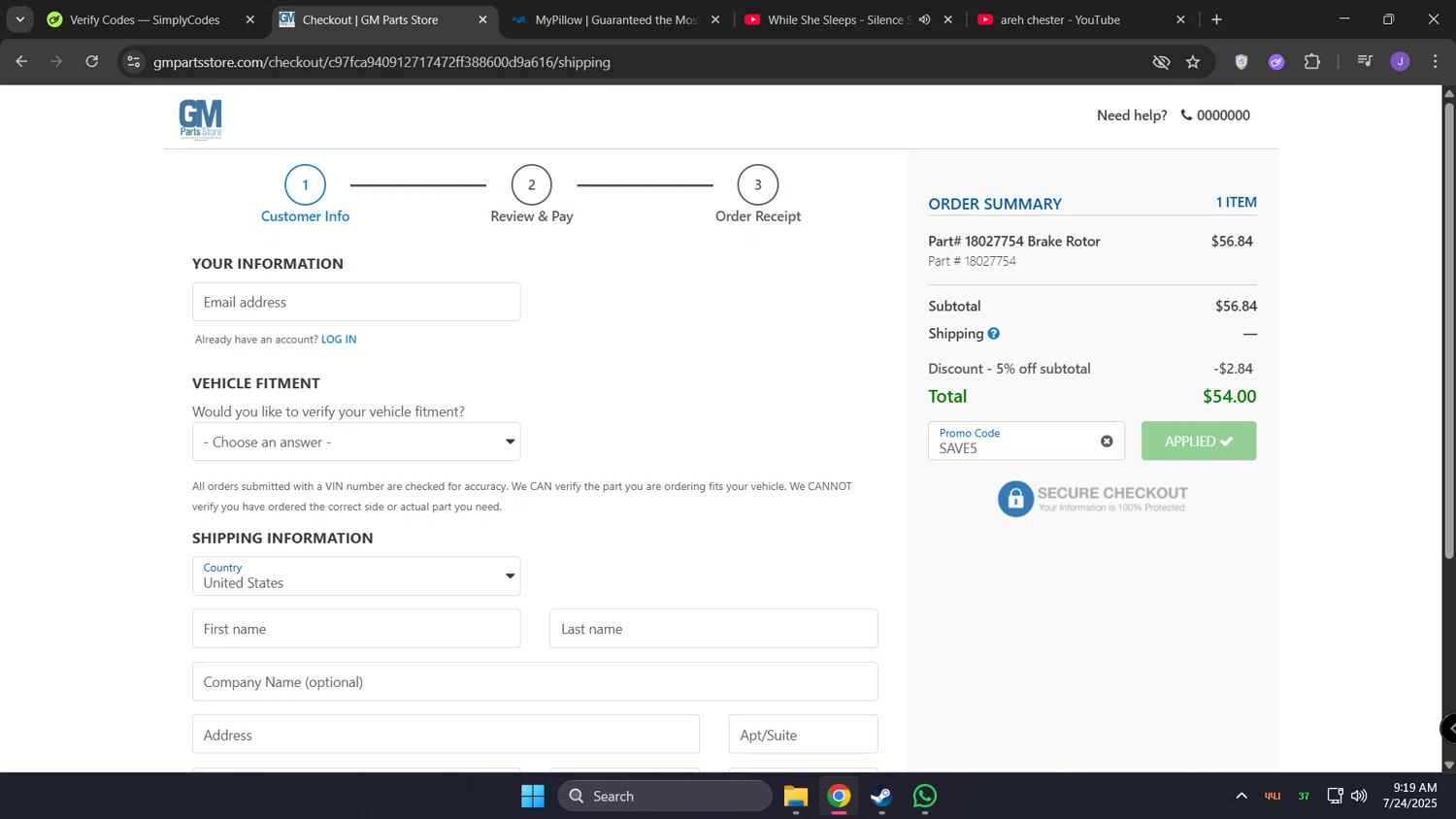The width and height of the screenshot is (1456, 819).
Task: Click the GM Parts Store logo
Action: (201, 119)
